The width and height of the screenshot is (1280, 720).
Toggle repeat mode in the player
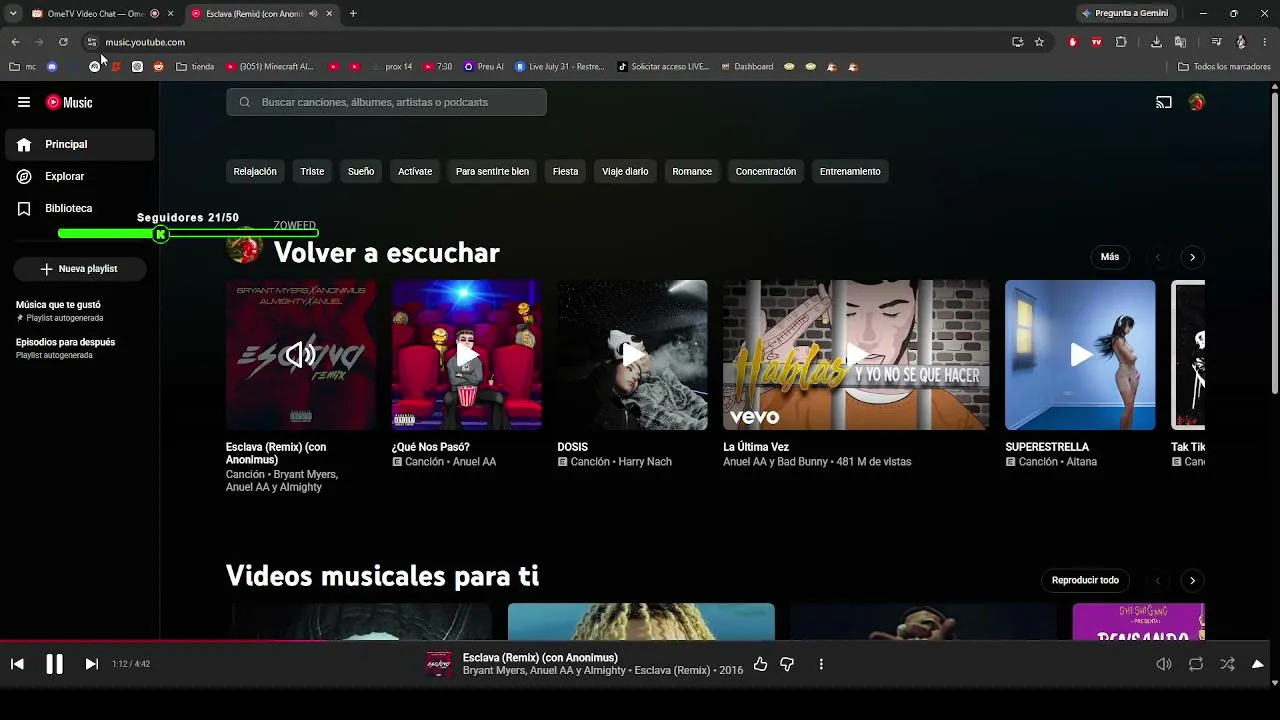click(x=1196, y=664)
